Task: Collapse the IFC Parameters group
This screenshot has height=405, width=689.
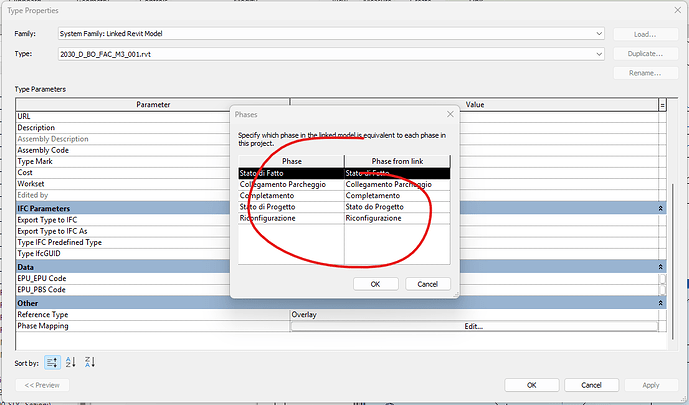Action: click(661, 207)
